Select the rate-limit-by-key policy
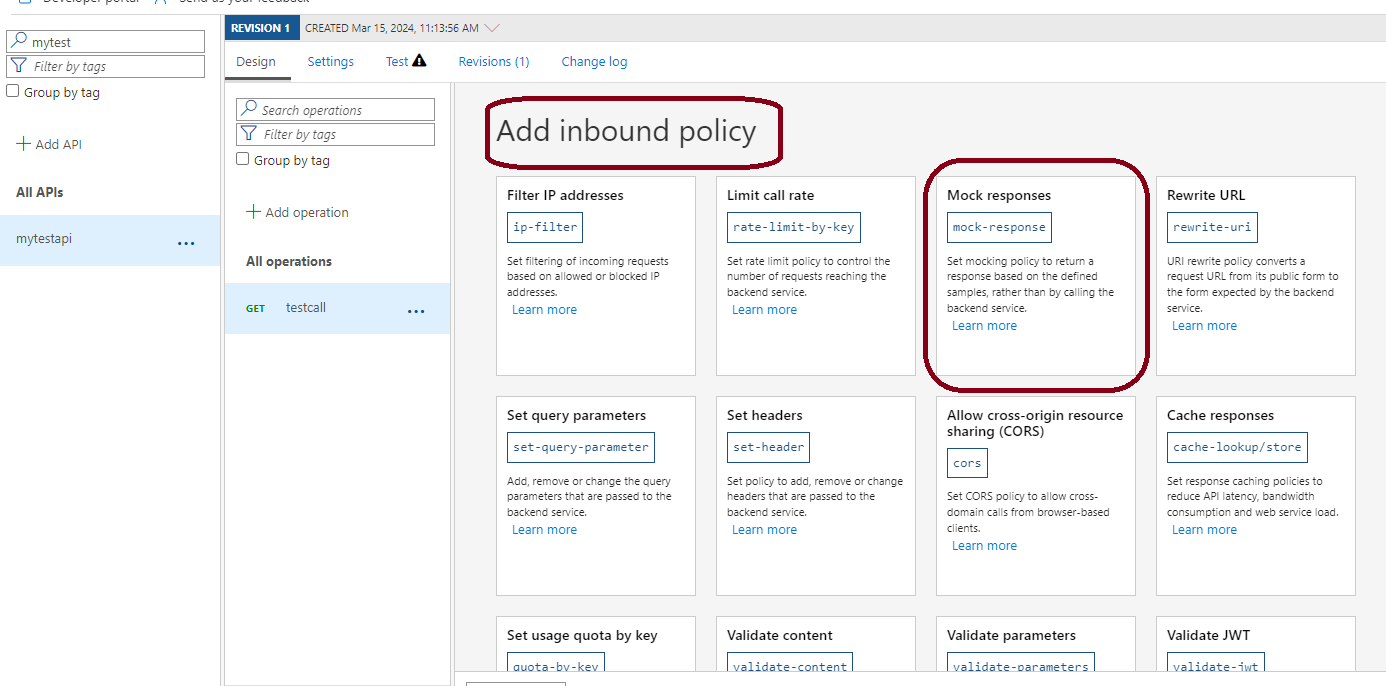Image resolution: width=1386 pixels, height=686 pixels. coord(794,227)
